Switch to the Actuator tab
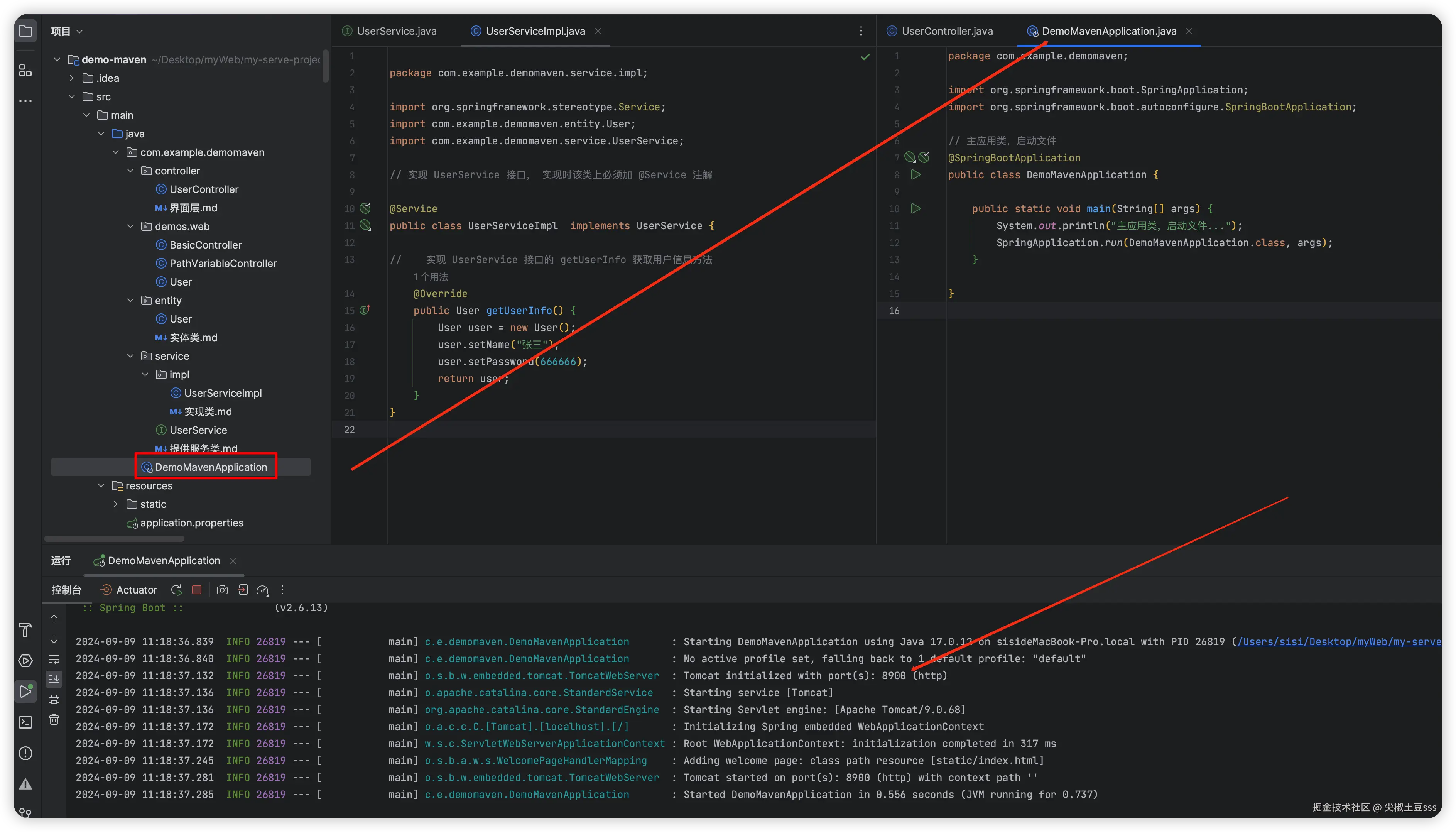The width and height of the screenshot is (1456, 832). (129, 590)
